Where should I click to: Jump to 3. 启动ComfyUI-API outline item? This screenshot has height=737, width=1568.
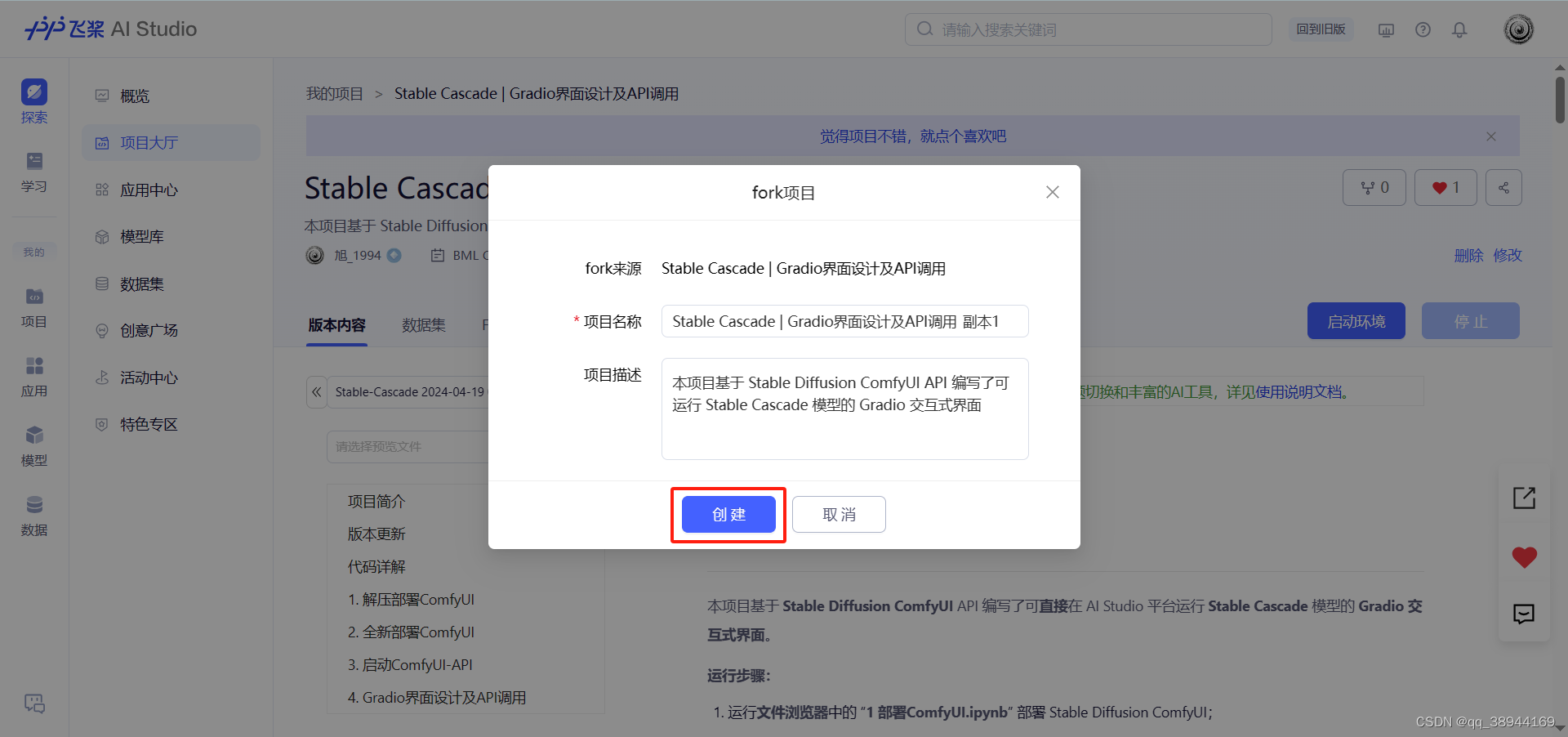[410, 665]
